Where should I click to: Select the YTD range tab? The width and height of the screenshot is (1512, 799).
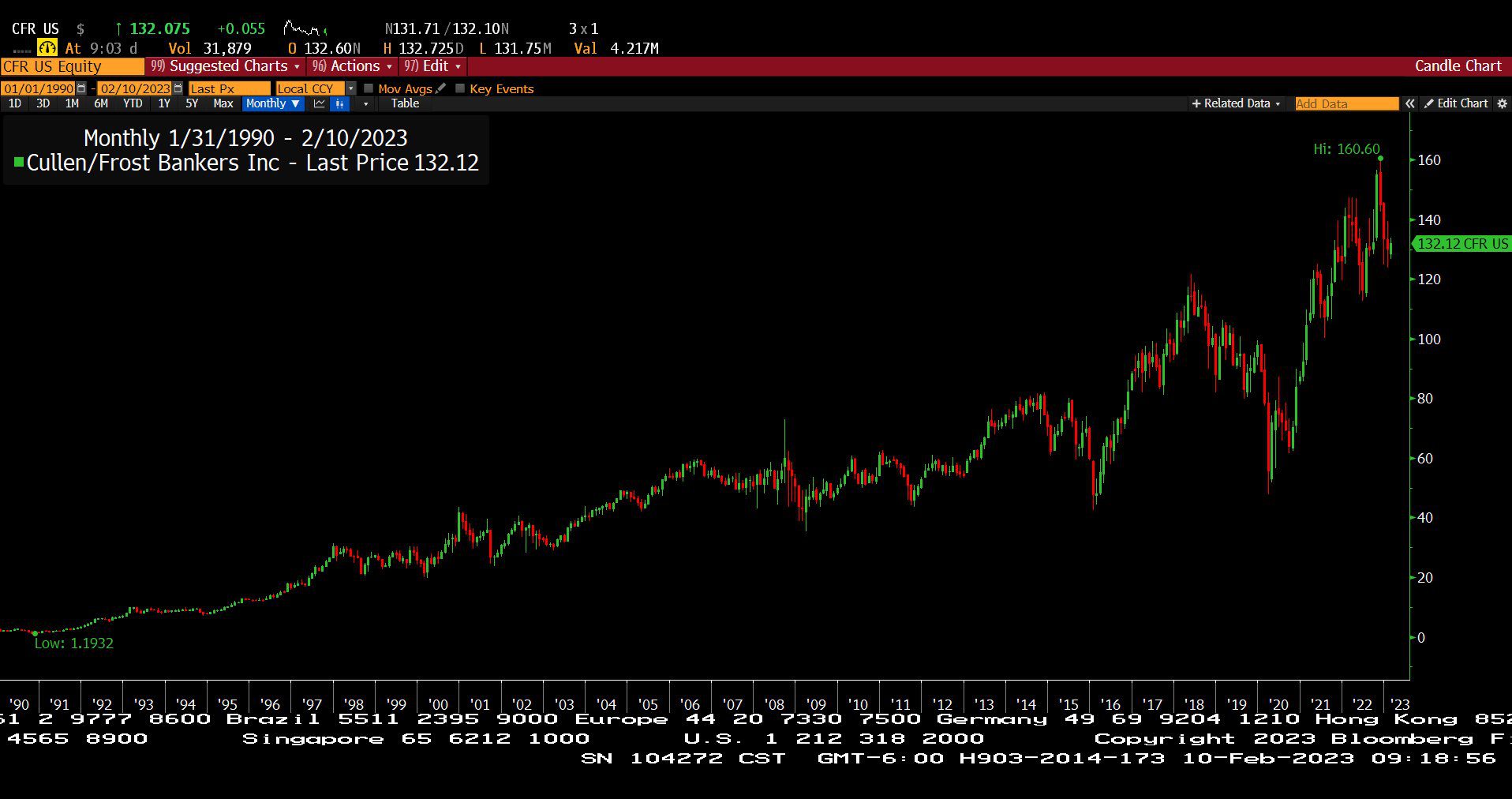(x=133, y=103)
